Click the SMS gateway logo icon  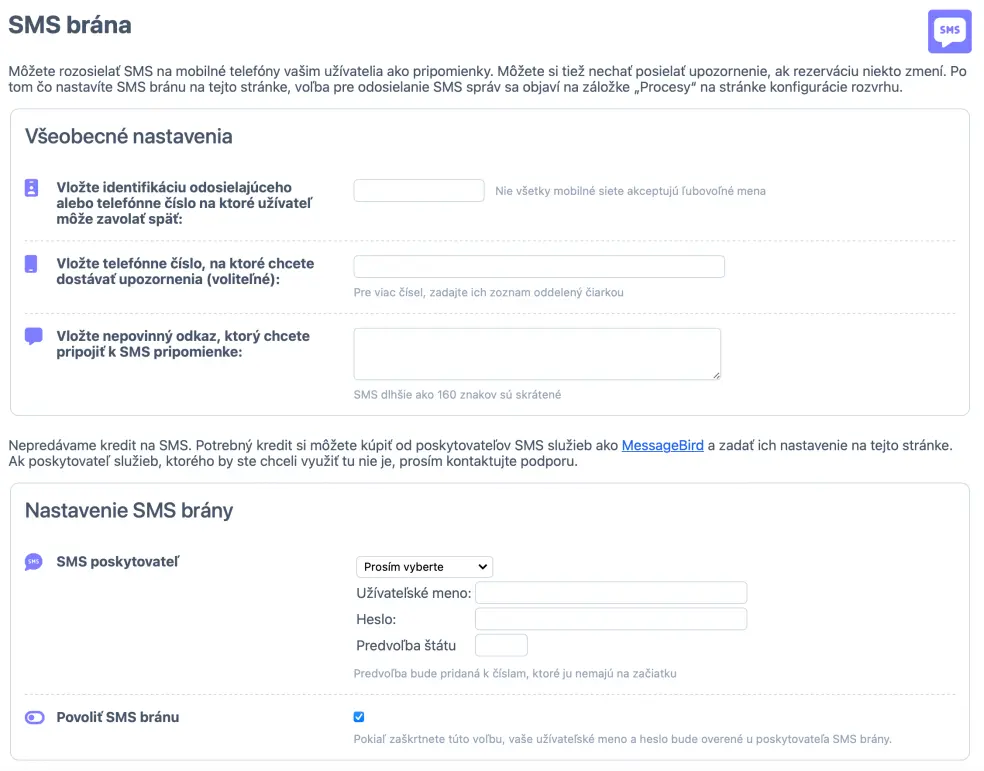click(949, 31)
